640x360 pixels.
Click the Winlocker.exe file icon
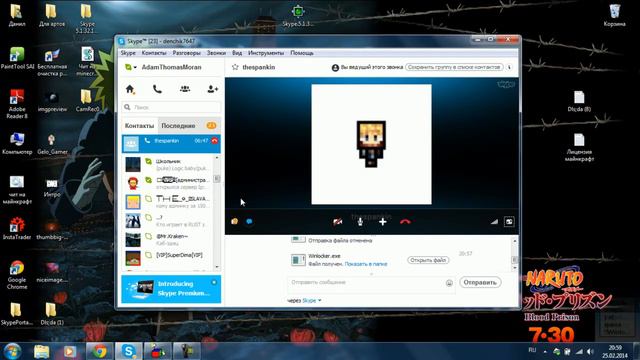[298, 260]
